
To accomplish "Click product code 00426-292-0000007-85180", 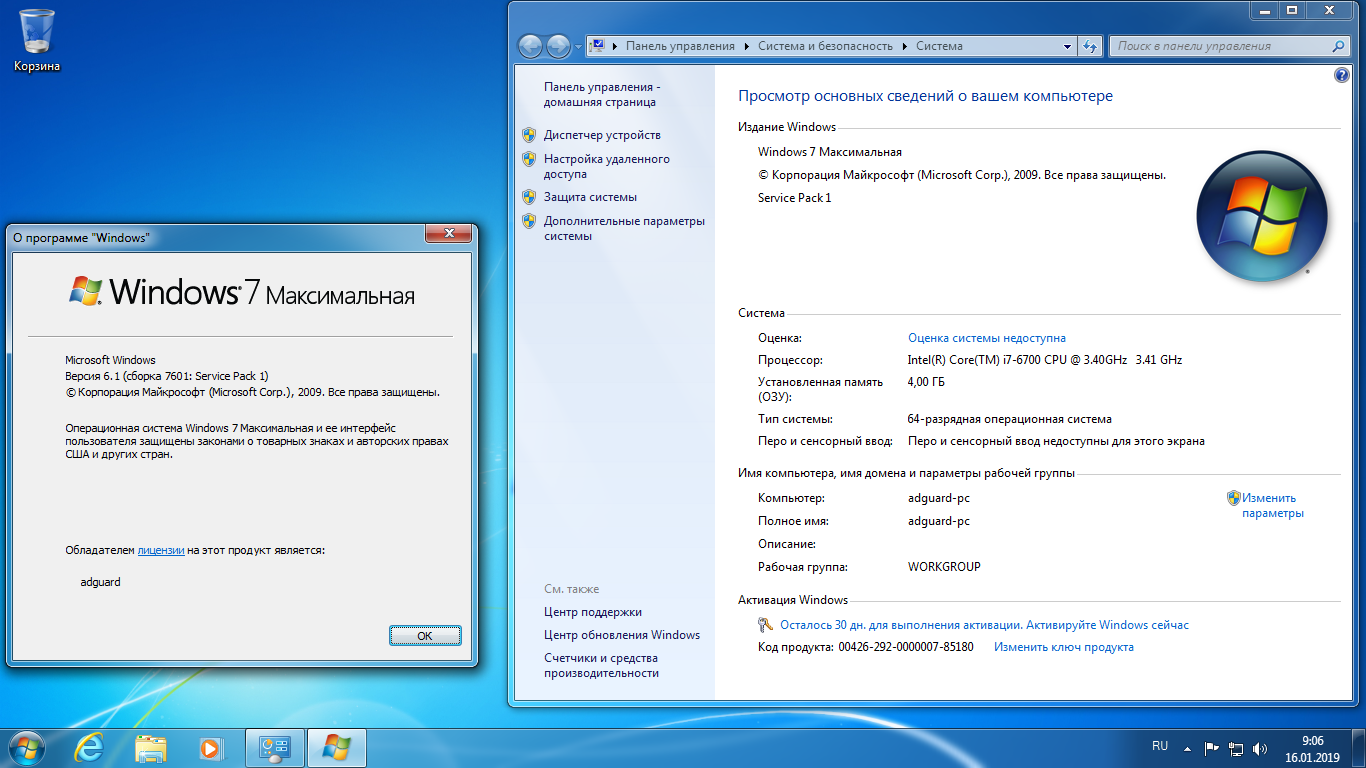I will [x=905, y=647].
